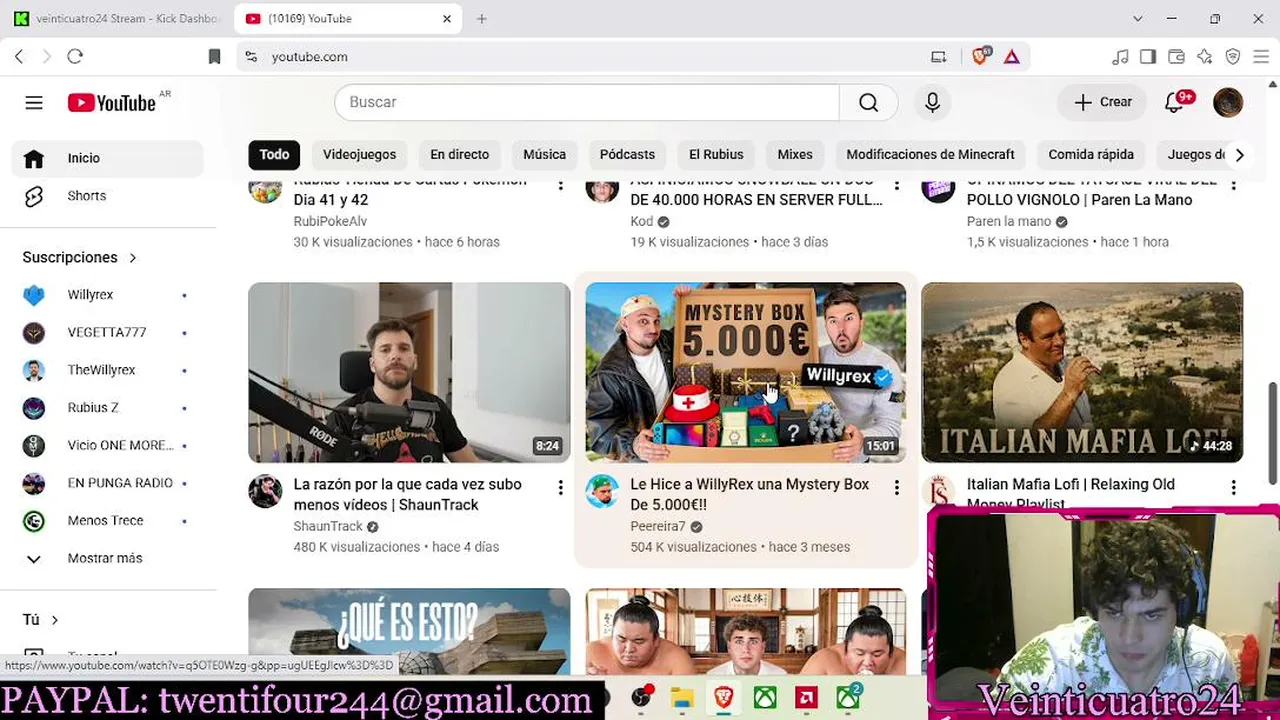The height and width of the screenshot is (720, 1280).
Task: Open Willyrex subscription
Action: pyautogui.click(x=108, y=295)
